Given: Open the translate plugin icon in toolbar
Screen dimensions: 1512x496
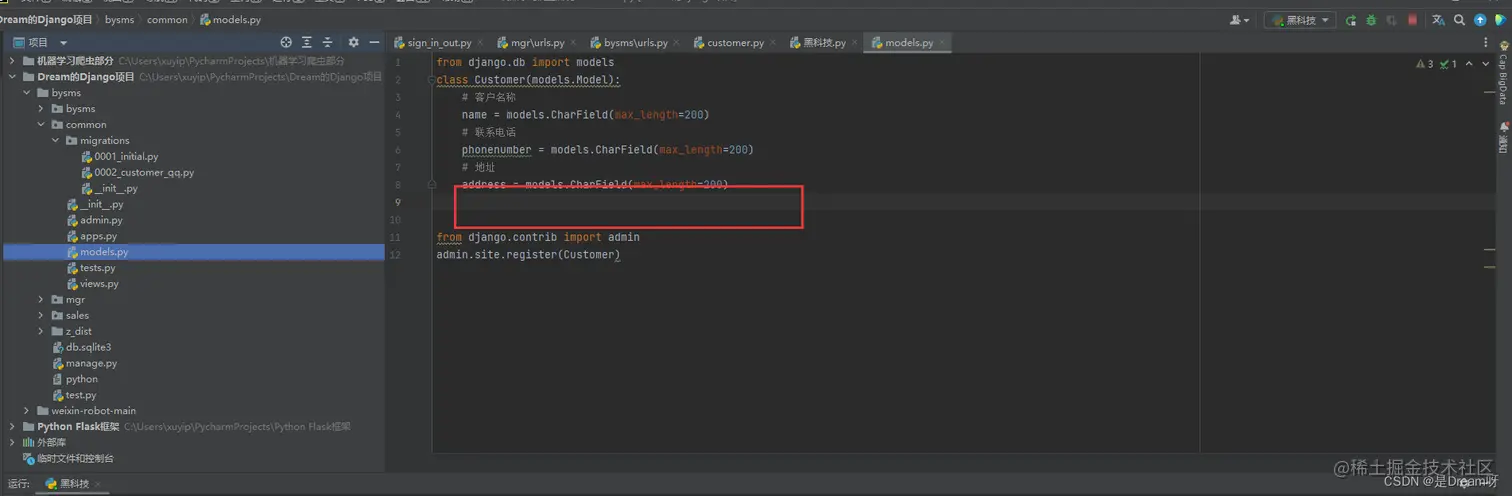Looking at the screenshot, I should (1438, 20).
